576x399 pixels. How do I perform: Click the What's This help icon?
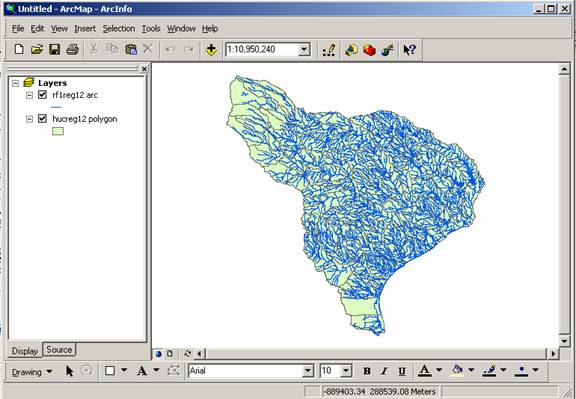click(409, 50)
